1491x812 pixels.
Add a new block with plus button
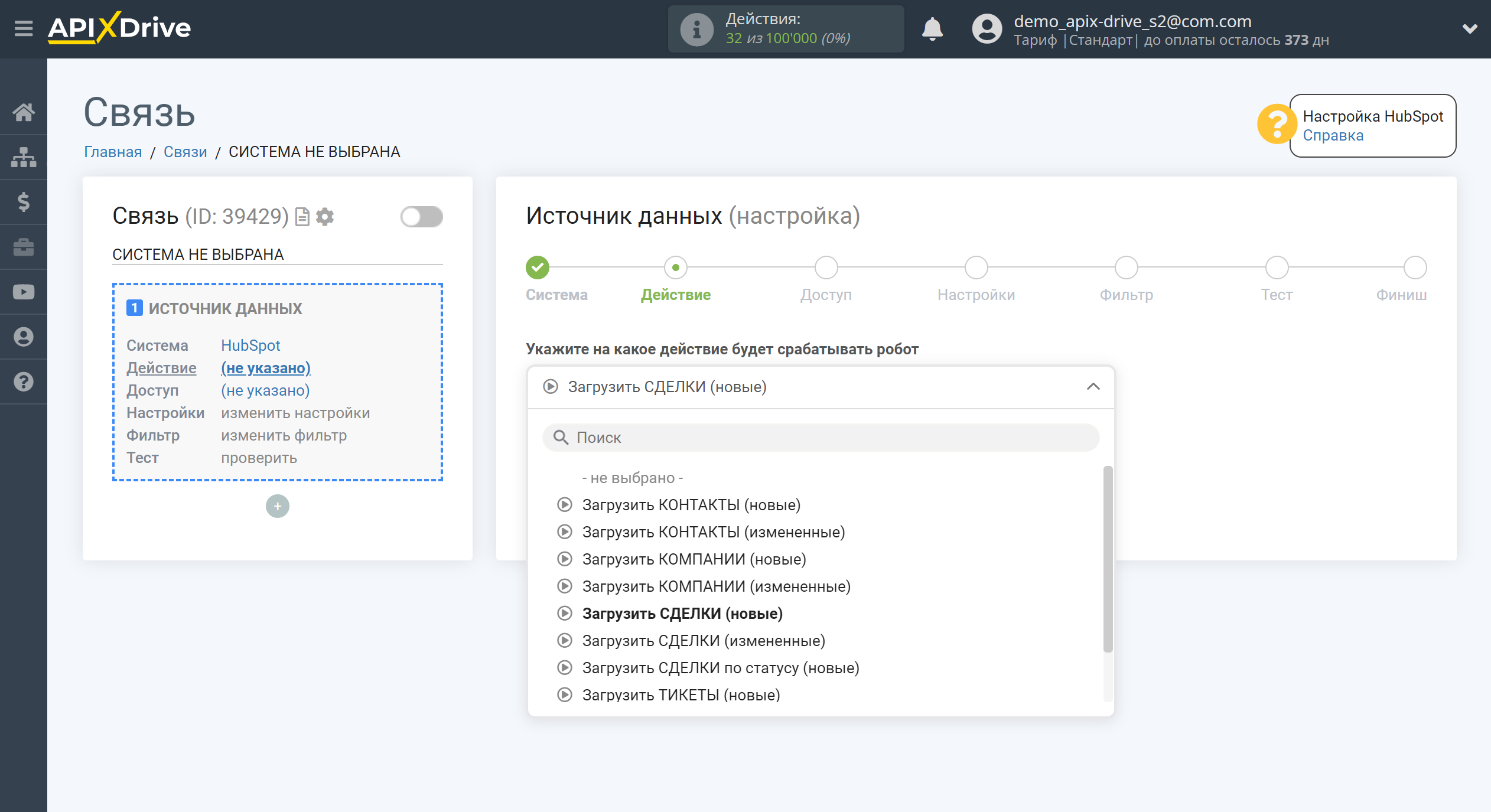point(277,506)
